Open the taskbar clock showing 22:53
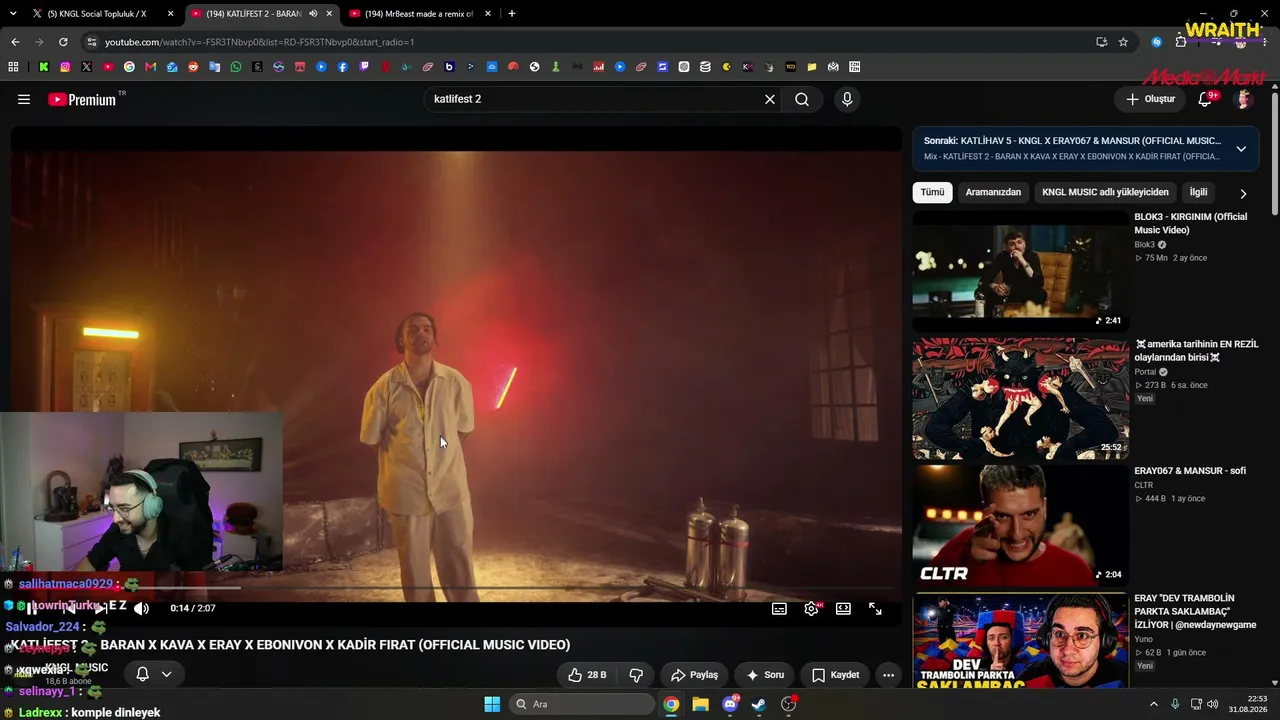The image size is (1280, 720). (x=1248, y=704)
